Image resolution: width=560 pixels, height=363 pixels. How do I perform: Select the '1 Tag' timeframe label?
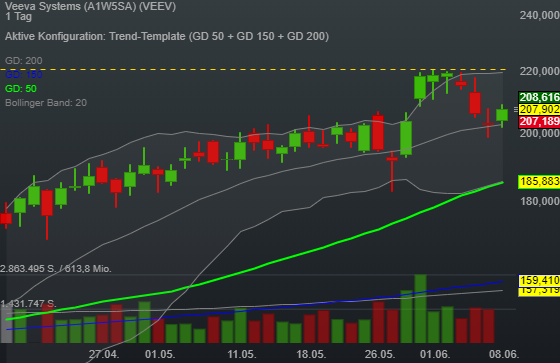point(19,16)
